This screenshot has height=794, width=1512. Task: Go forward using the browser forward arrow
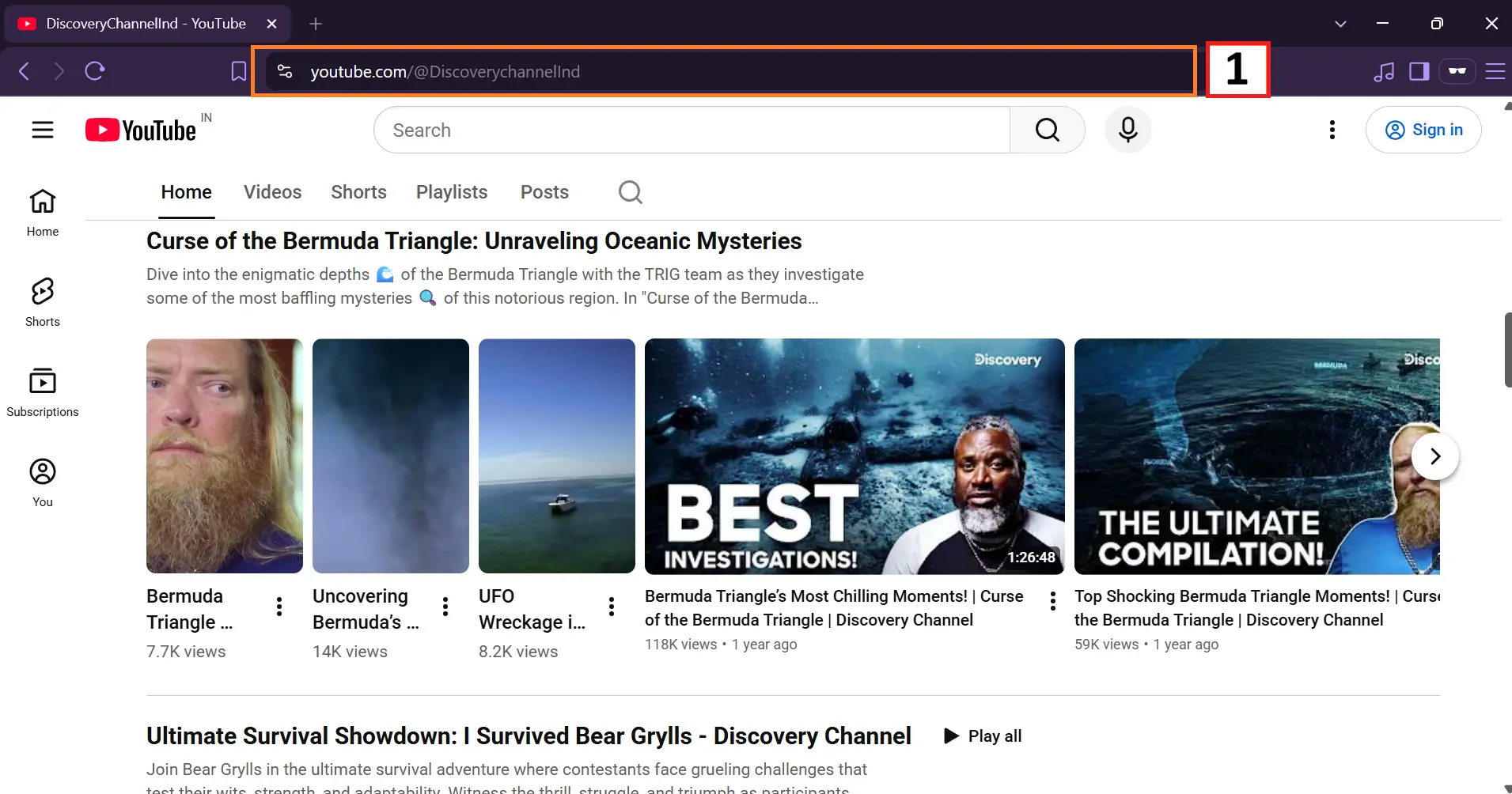59,71
